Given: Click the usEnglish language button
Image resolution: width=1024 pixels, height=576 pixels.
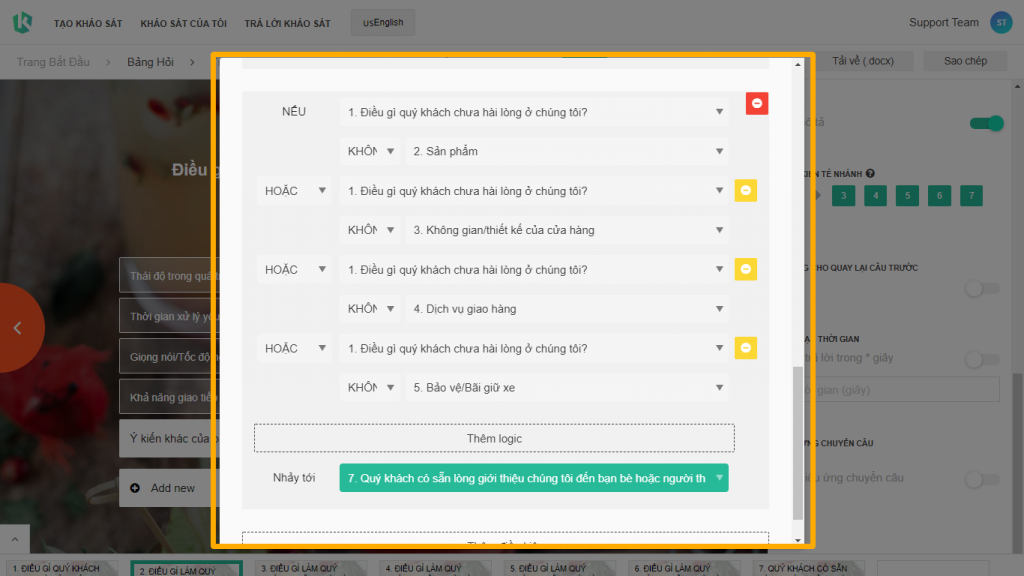Looking at the screenshot, I should point(383,22).
